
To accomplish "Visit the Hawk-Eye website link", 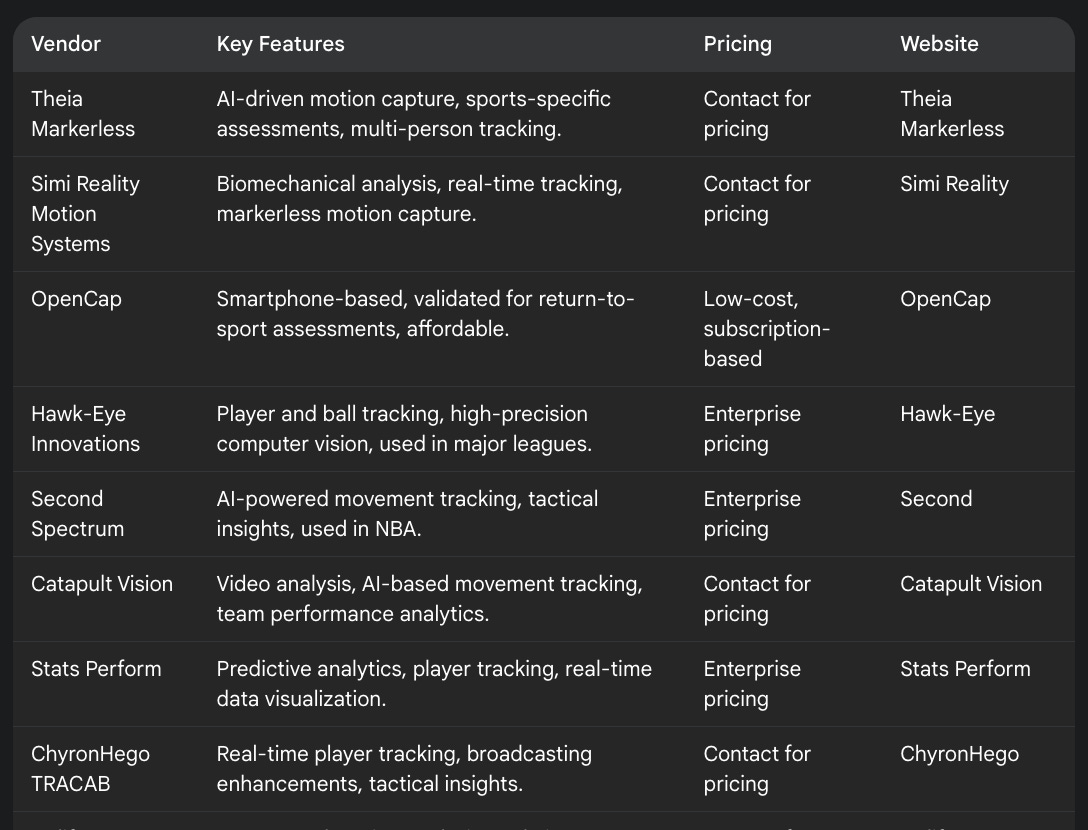I will (x=947, y=414).
